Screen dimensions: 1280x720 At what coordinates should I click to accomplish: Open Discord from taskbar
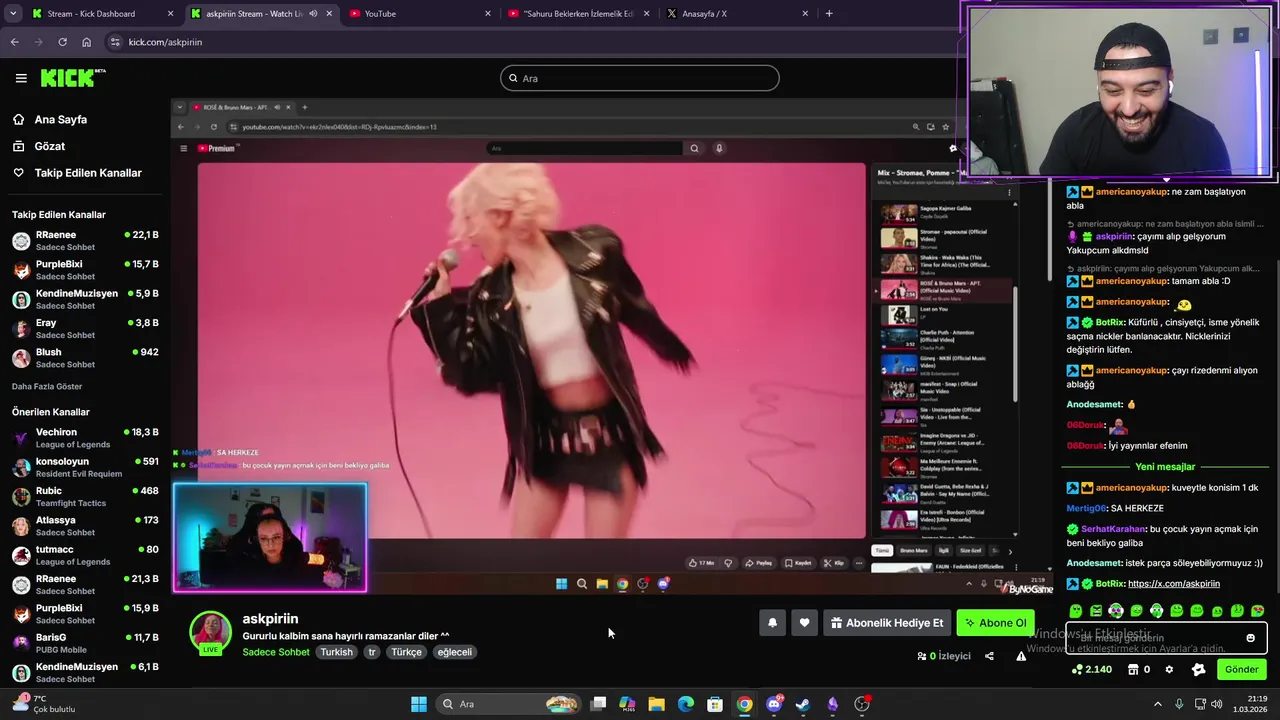tap(774, 704)
